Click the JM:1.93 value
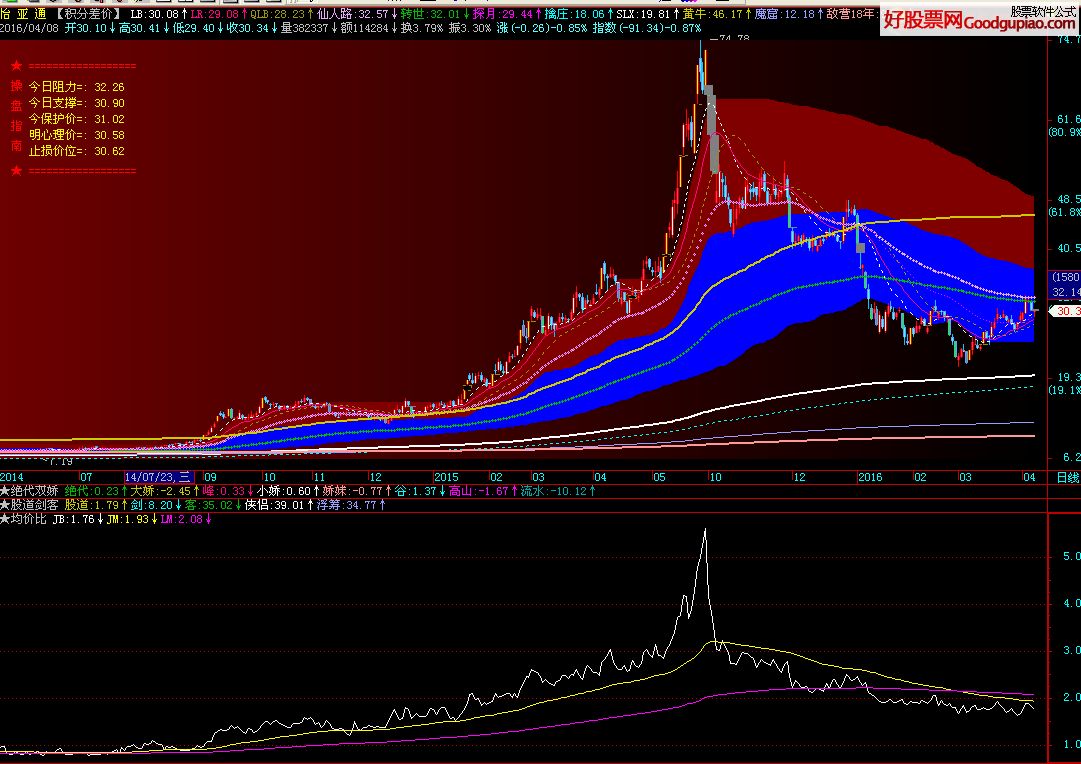Image resolution: width=1081 pixels, height=764 pixels. pos(128,519)
